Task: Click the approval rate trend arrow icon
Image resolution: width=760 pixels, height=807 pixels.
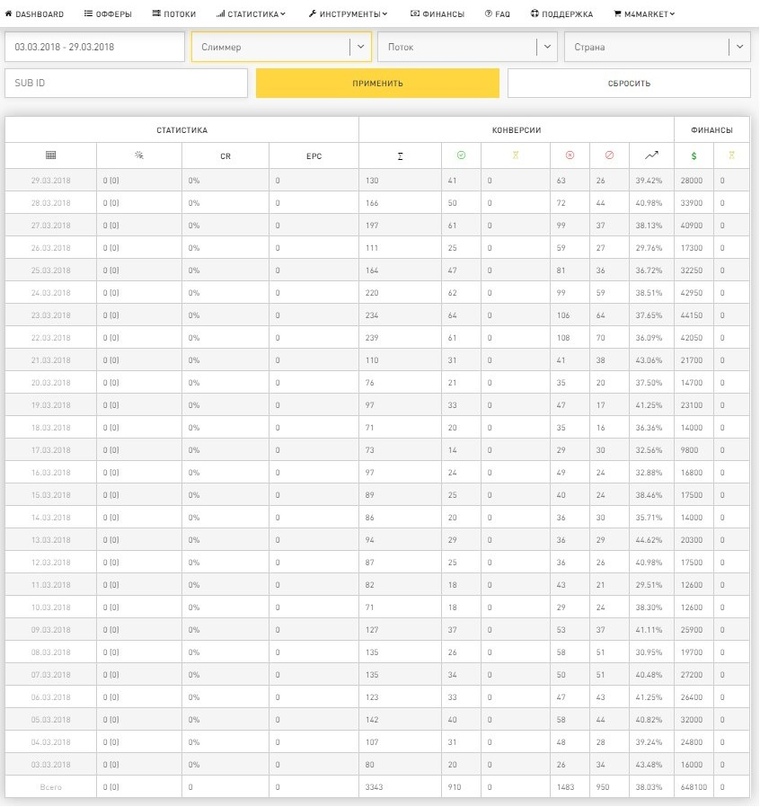Action: (652, 155)
